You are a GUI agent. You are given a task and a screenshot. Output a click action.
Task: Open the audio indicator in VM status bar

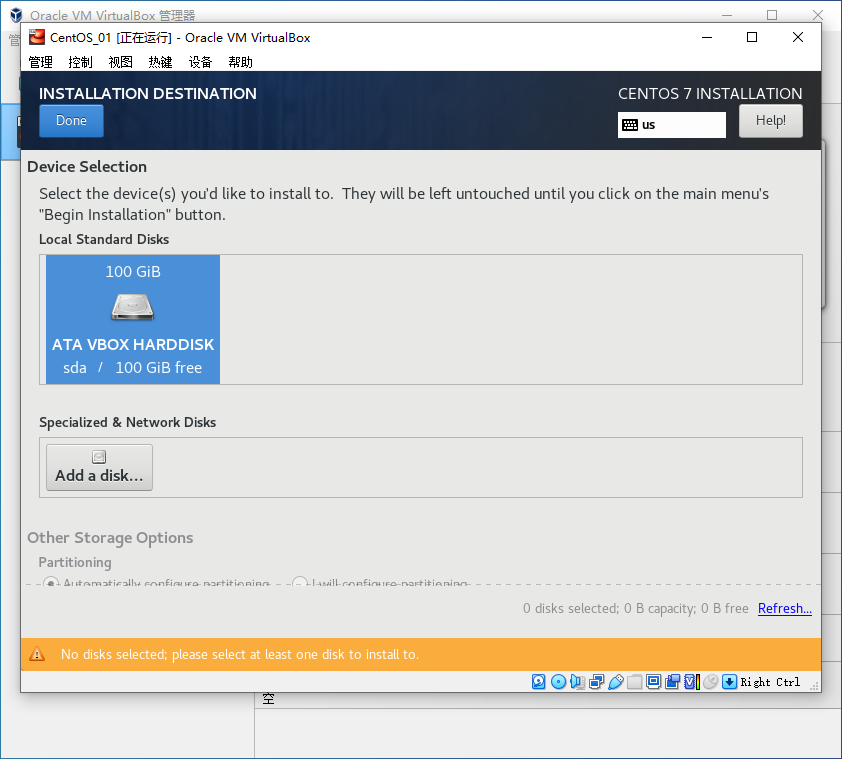577,682
